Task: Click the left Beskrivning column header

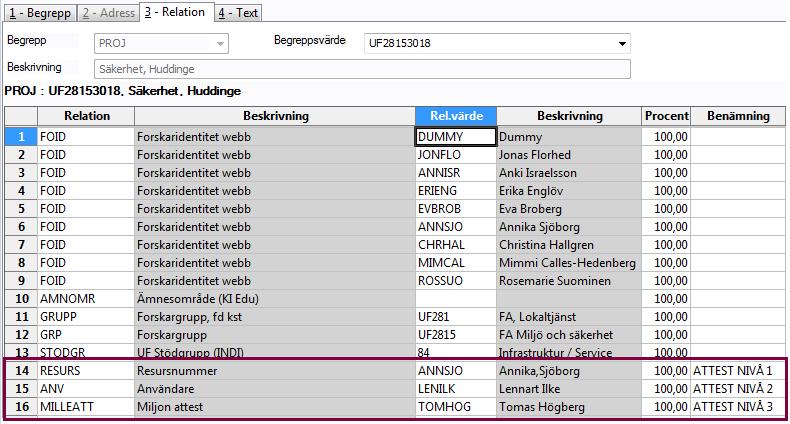Action: pos(275,116)
